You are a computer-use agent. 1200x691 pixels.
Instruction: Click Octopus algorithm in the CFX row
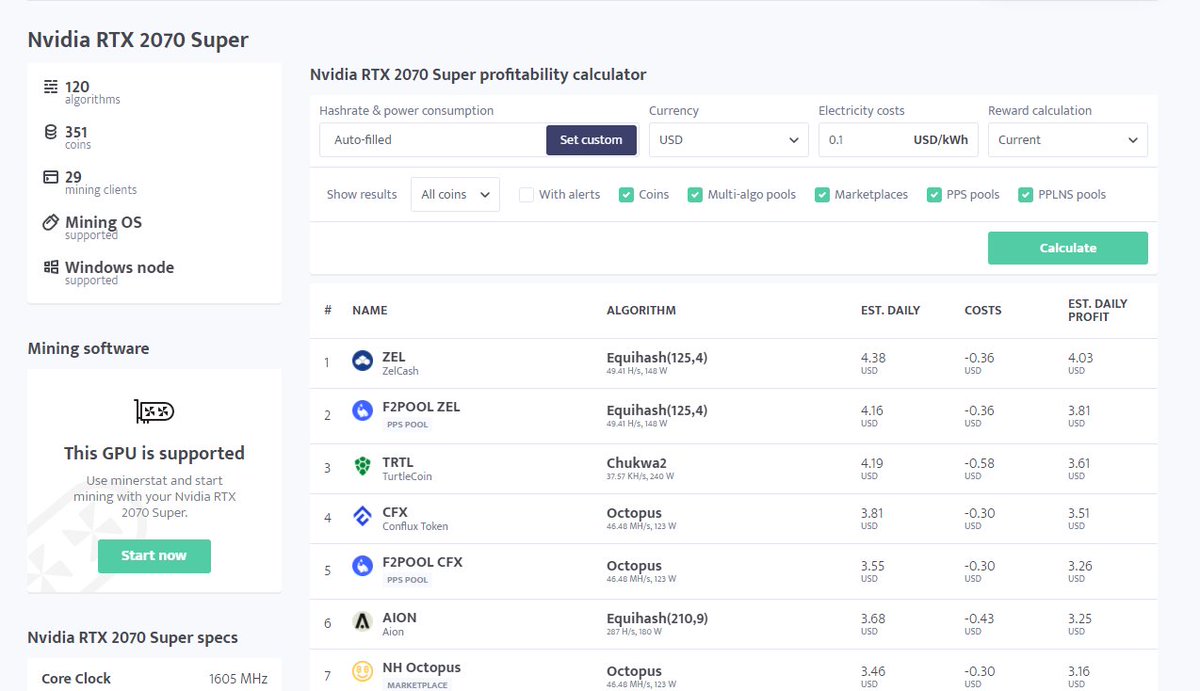pos(634,513)
